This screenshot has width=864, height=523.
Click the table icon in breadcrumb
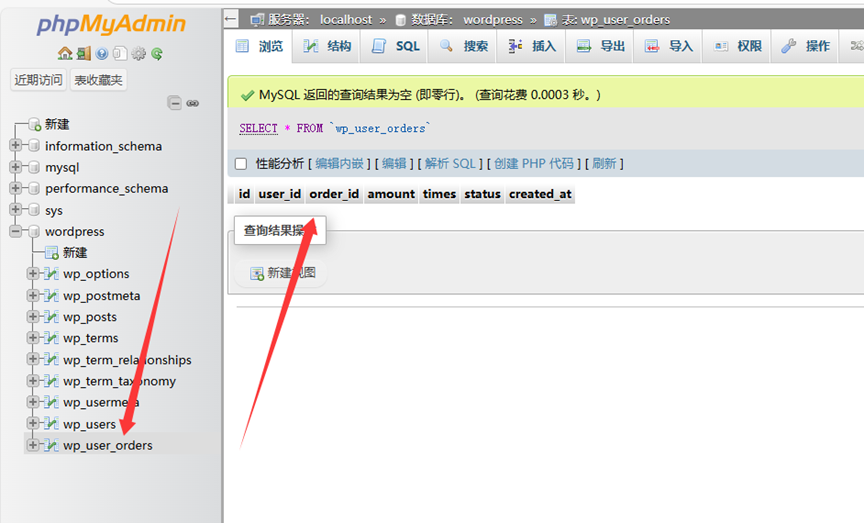coord(550,20)
